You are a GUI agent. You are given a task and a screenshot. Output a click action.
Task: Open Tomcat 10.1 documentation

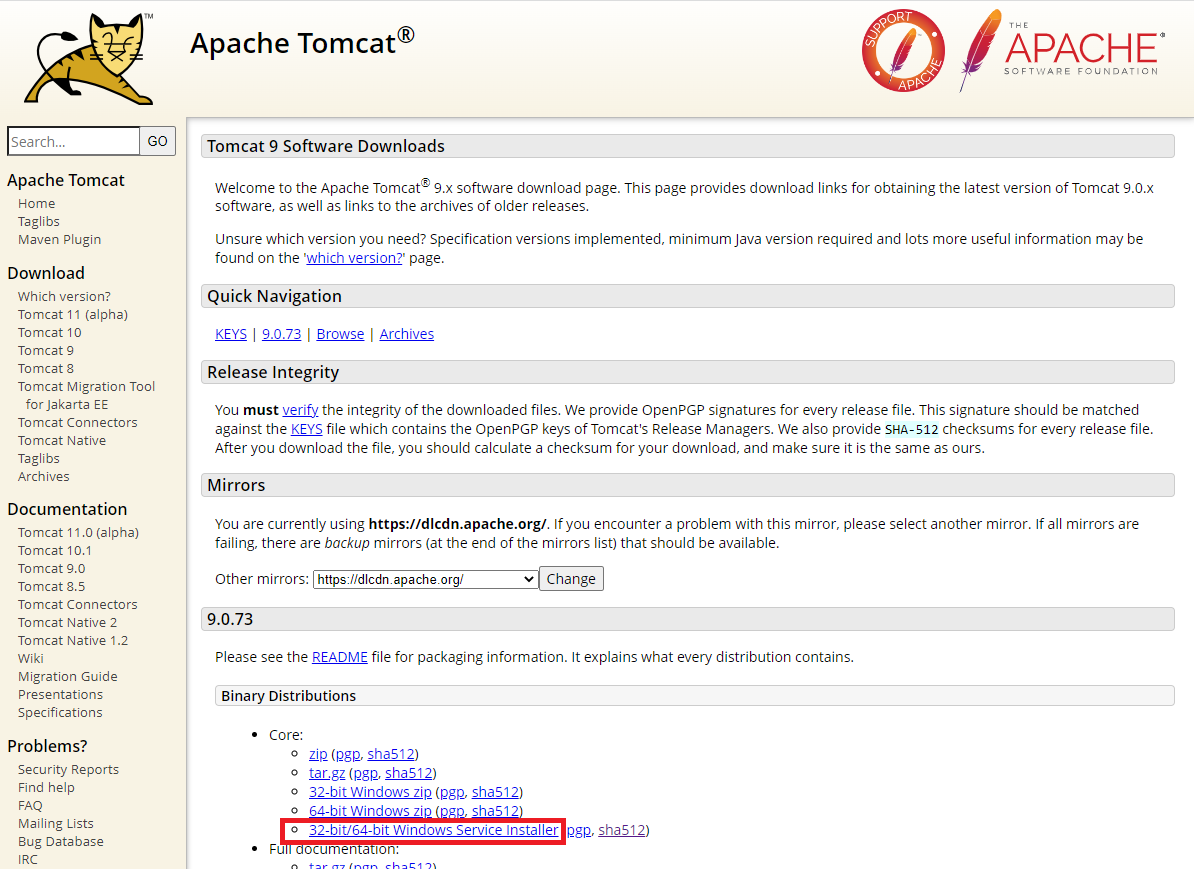[x=55, y=551]
